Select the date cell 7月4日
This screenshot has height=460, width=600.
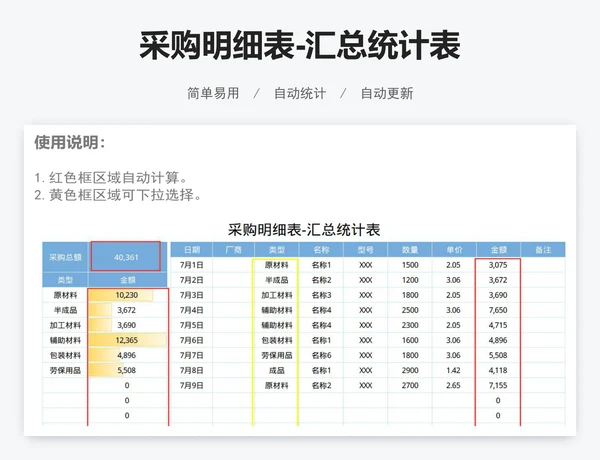tap(192, 310)
